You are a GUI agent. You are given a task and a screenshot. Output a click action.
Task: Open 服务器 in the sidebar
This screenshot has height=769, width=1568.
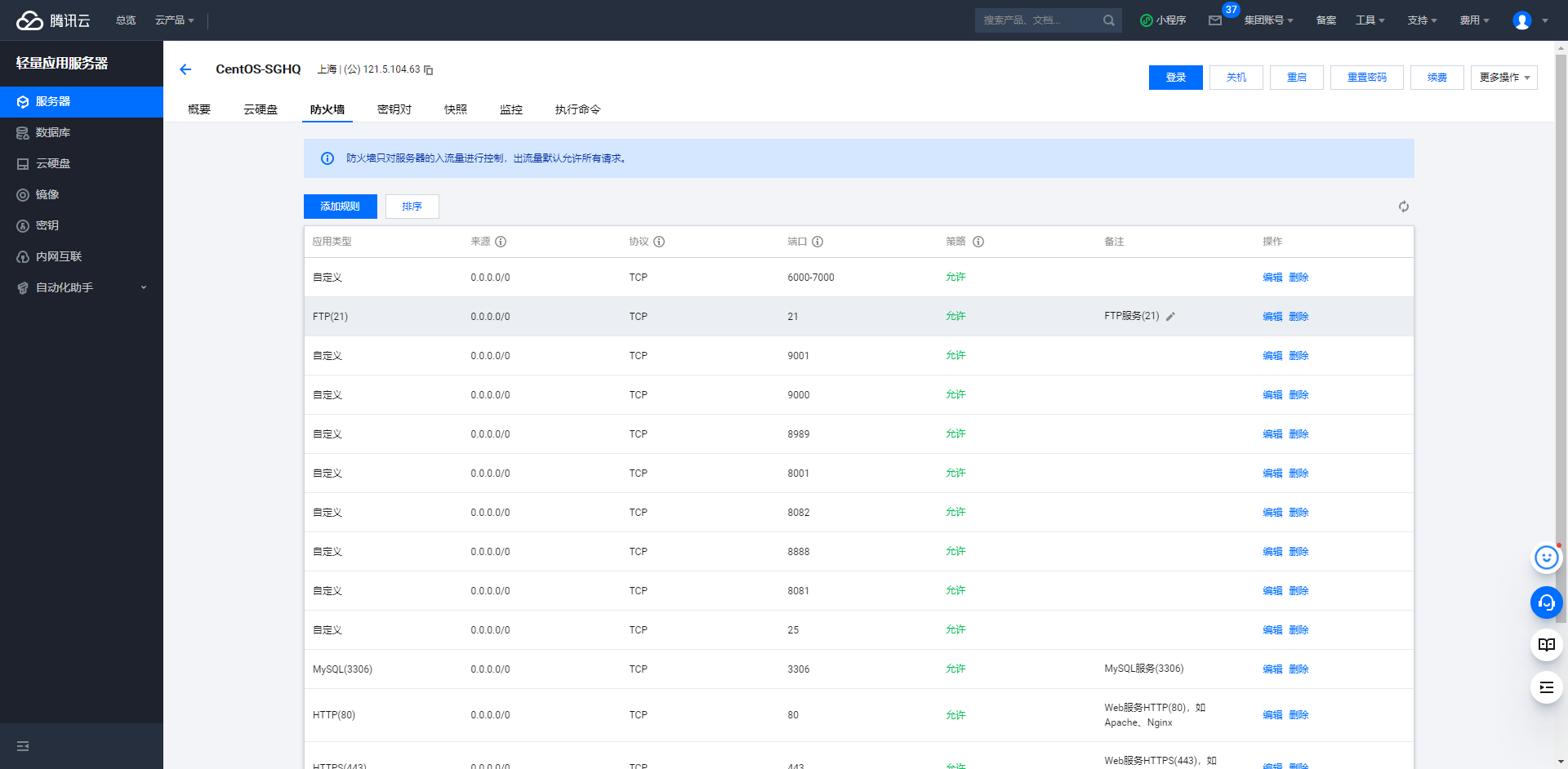[82, 102]
